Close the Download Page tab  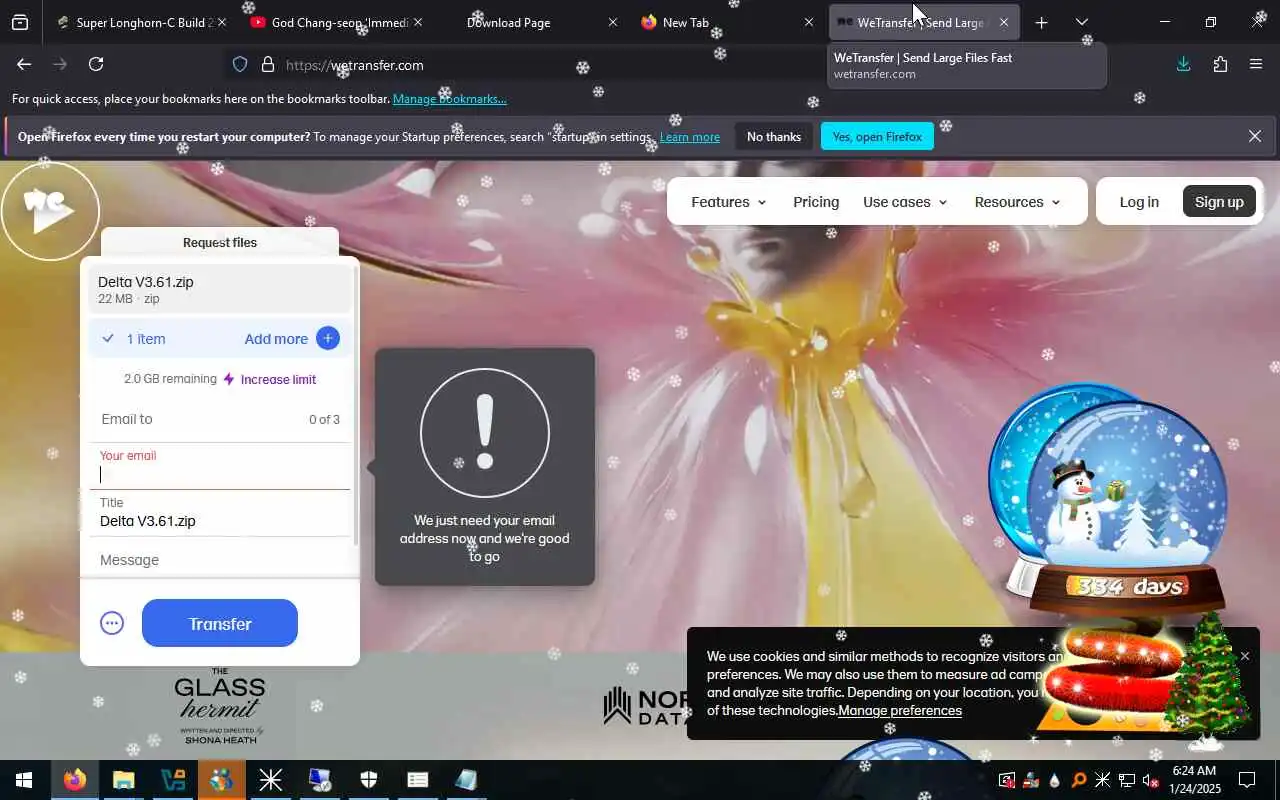click(612, 22)
